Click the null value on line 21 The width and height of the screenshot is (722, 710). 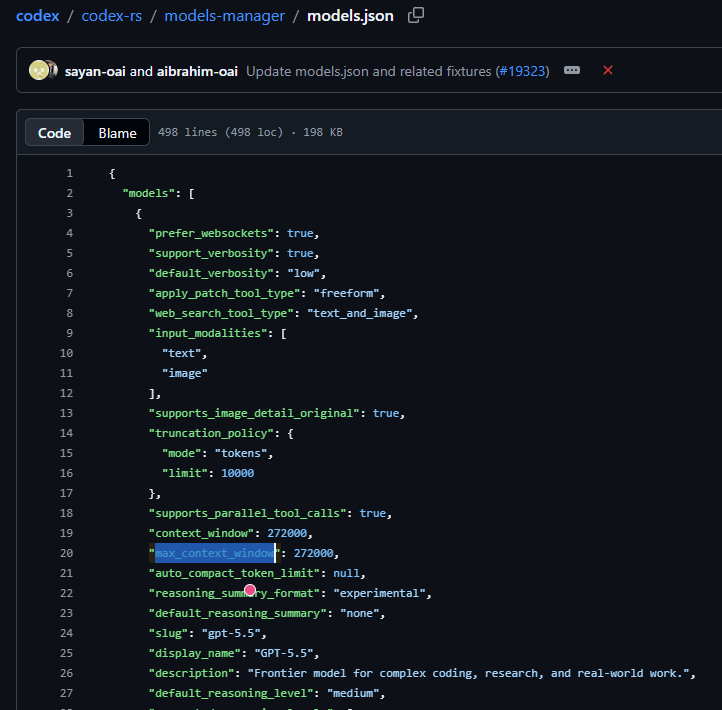tap(346, 573)
